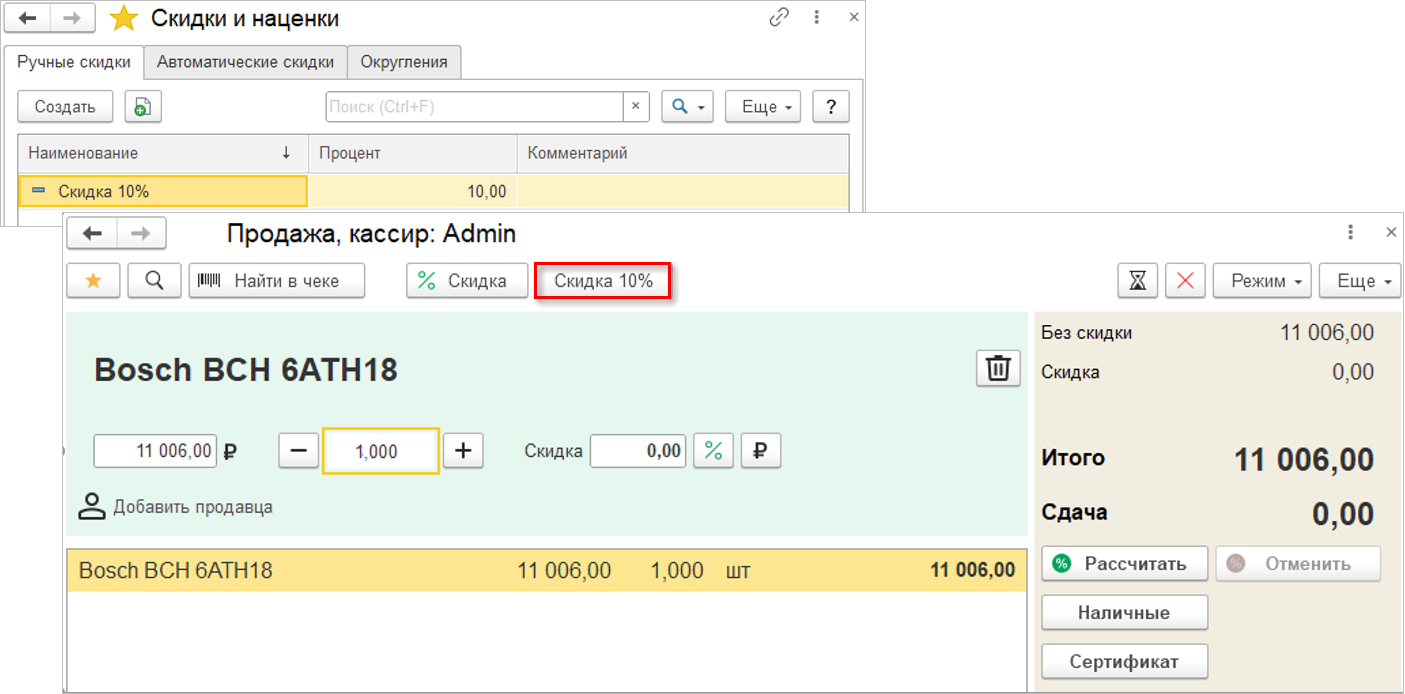Click the % Скидка button

pyautogui.click(x=467, y=281)
